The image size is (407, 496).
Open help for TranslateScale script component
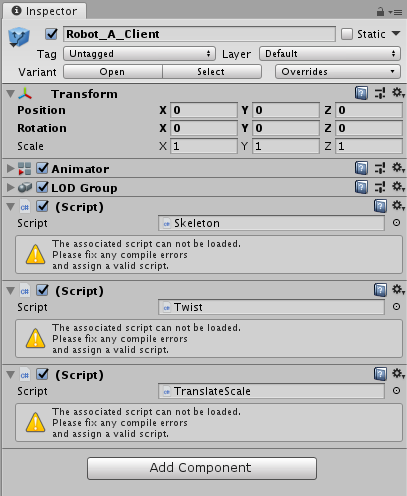click(x=380, y=374)
